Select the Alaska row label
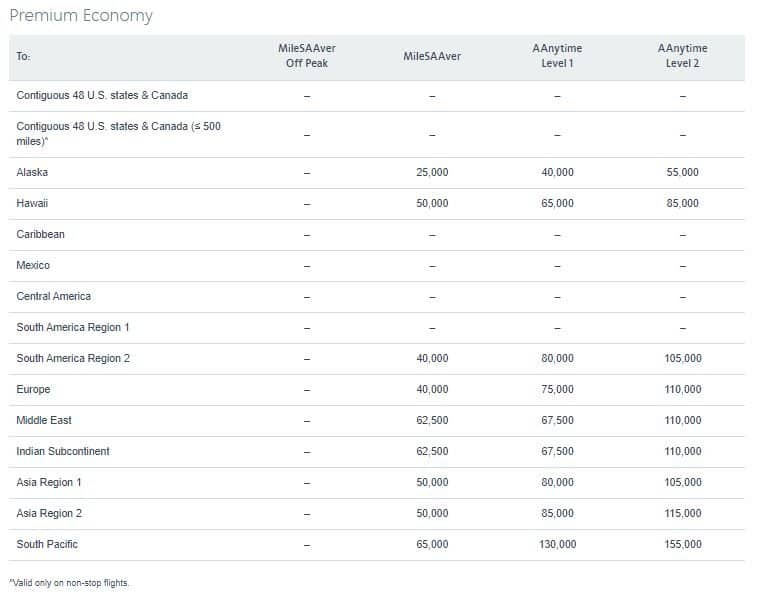Screen dimensions: 762x593 [32, 173]
